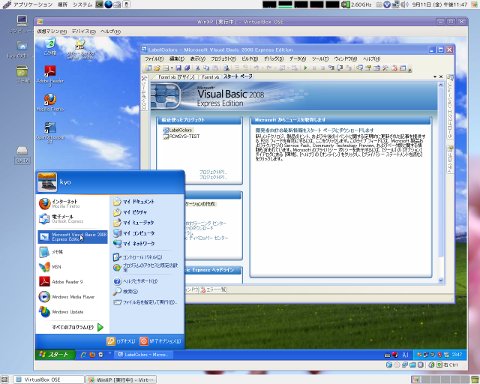Click the date and time clock in top panel

tap(439, 5)
